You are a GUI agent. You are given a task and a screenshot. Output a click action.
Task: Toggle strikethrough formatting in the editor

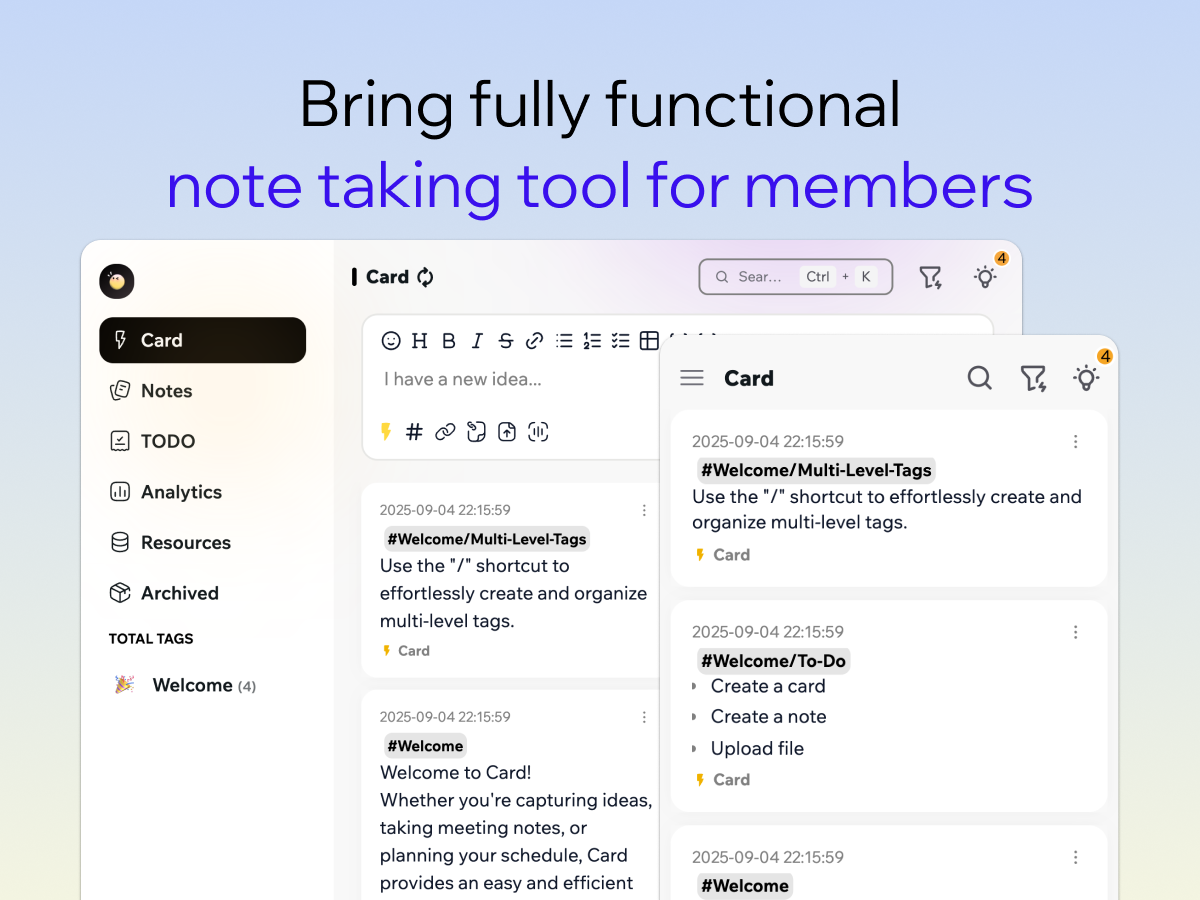pos(506,341)
